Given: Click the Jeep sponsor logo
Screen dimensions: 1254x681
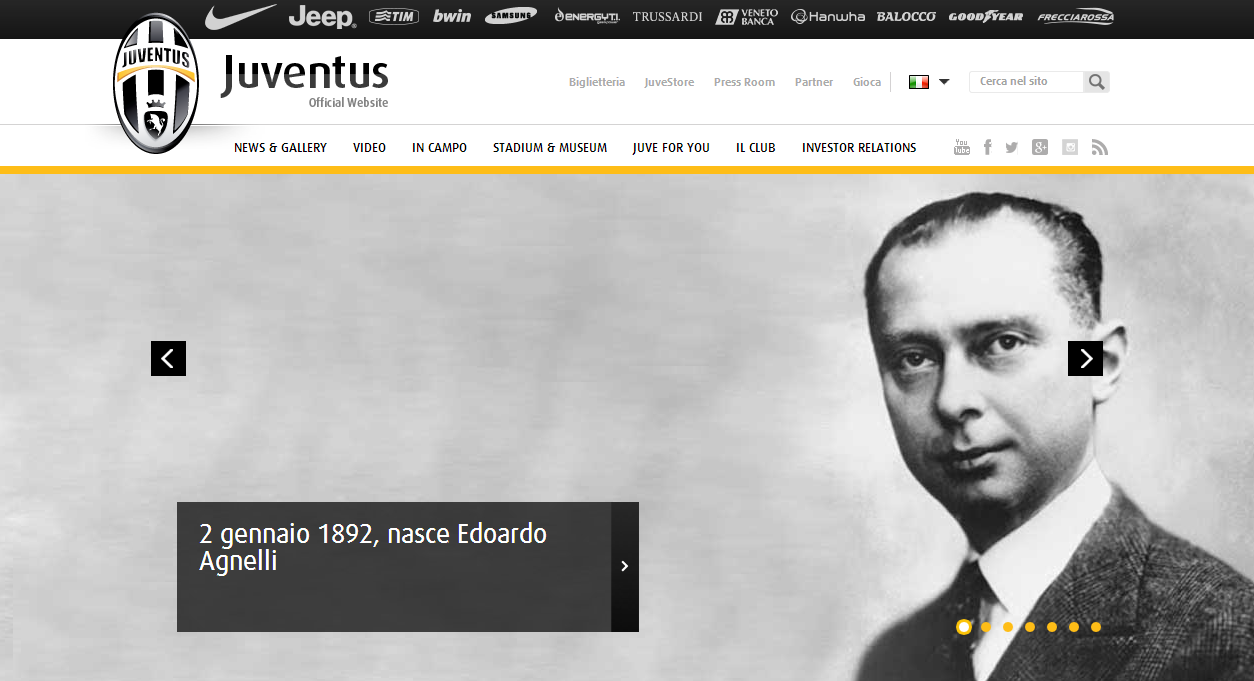Looking at the screenshot, I should (x=322, y=17).
